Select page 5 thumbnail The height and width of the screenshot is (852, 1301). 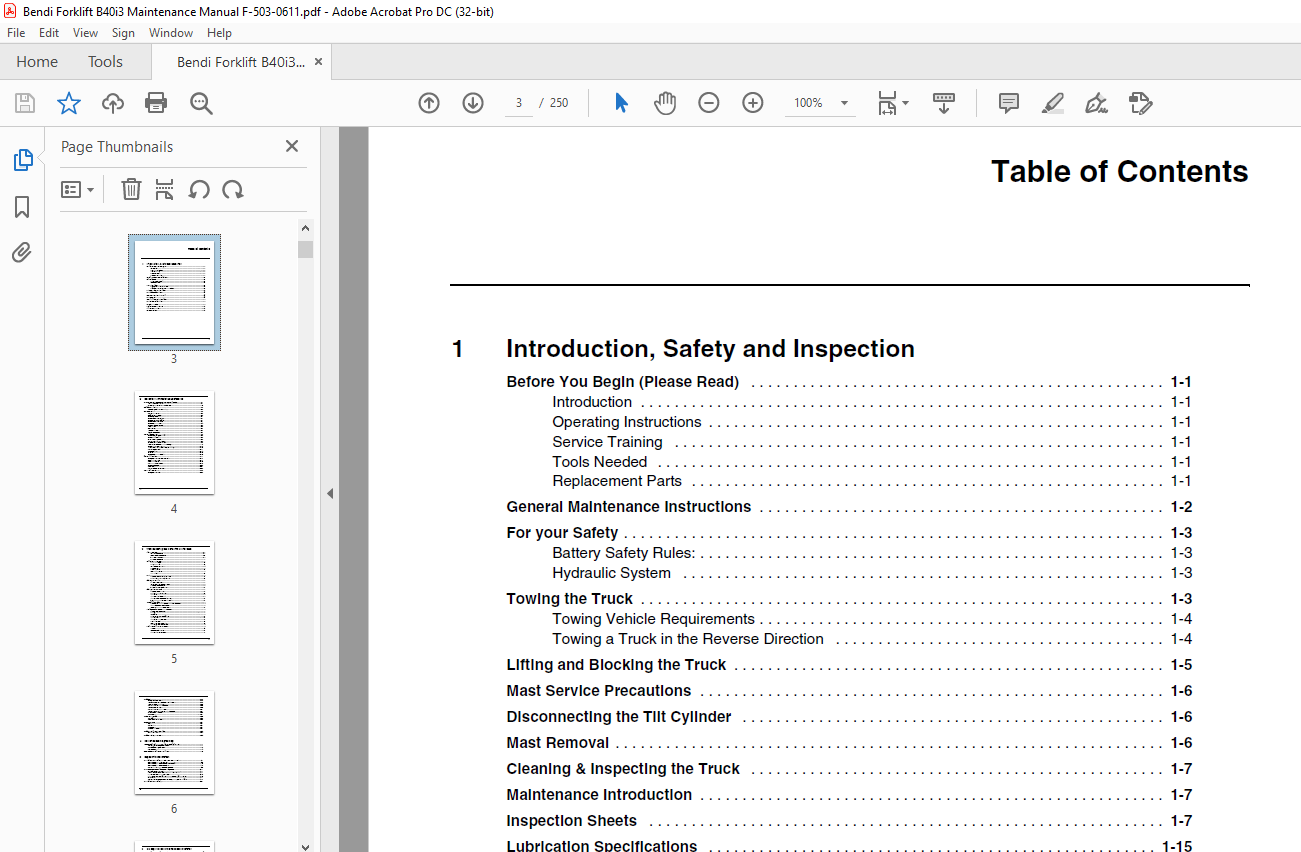tap(174, 593)
